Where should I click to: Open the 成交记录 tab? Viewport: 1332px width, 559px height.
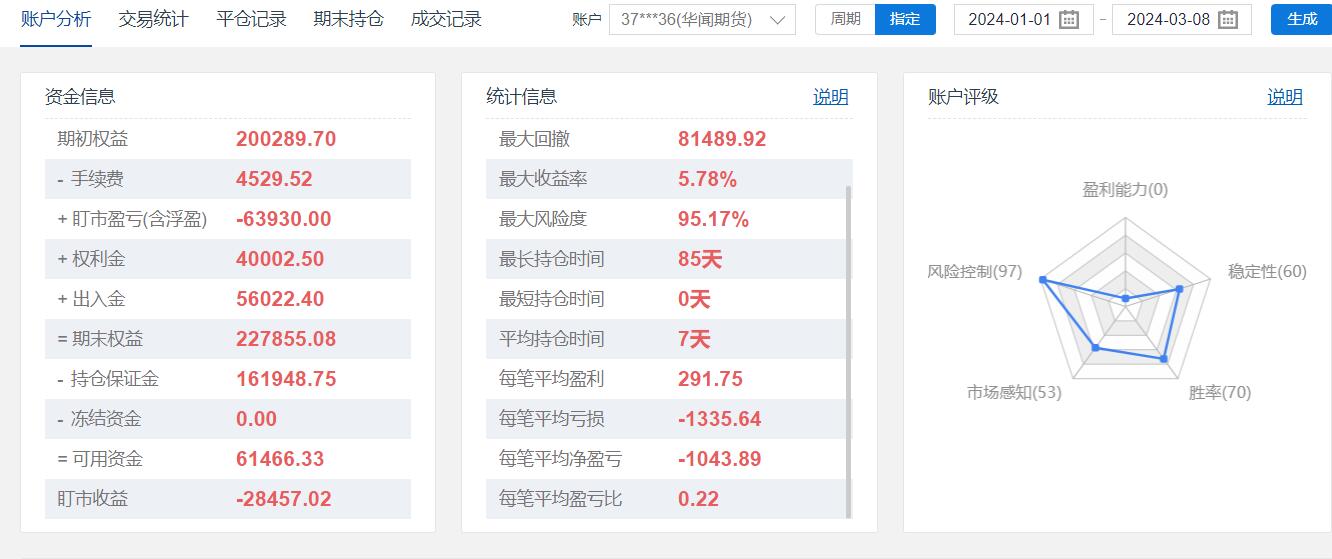click(446, 19)
